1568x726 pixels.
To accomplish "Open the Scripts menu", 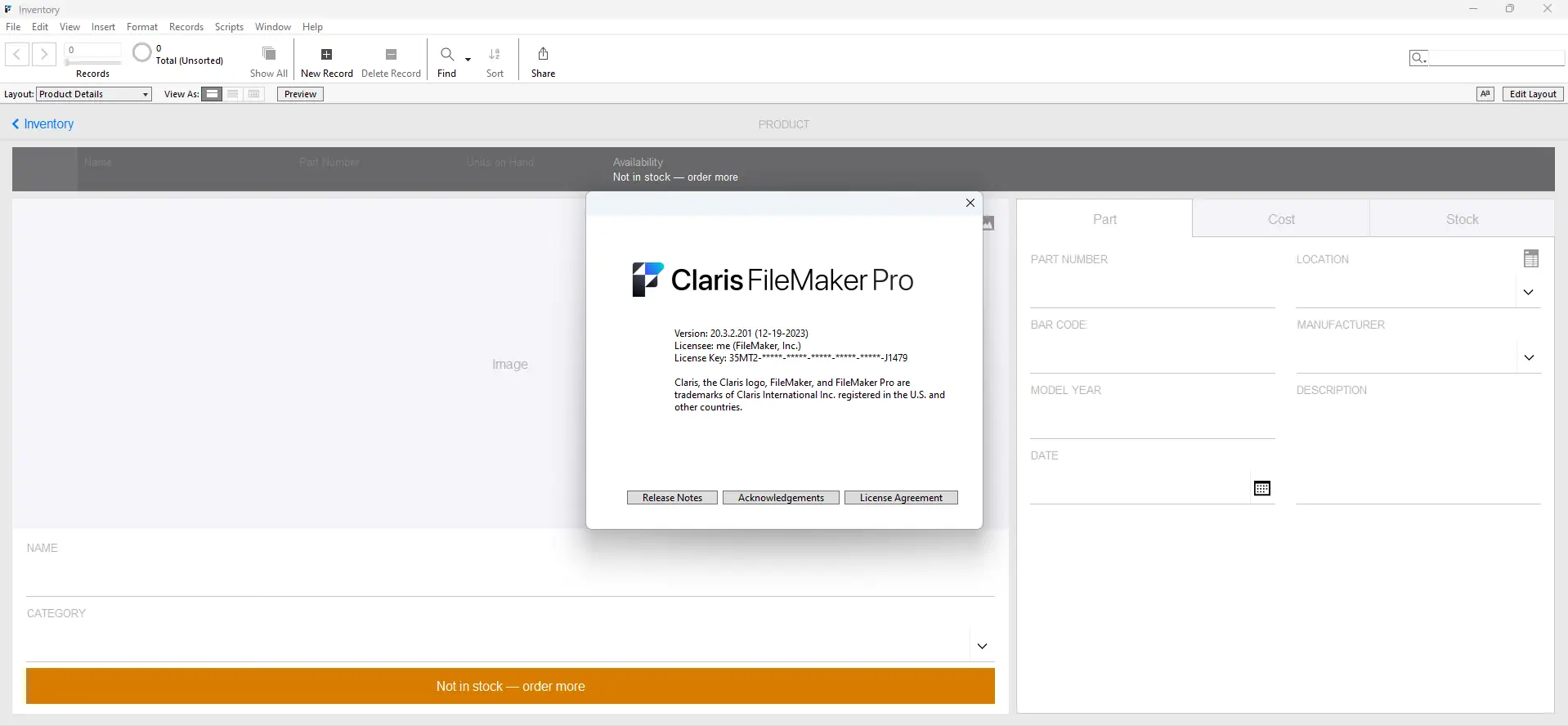I will (229, 27).
